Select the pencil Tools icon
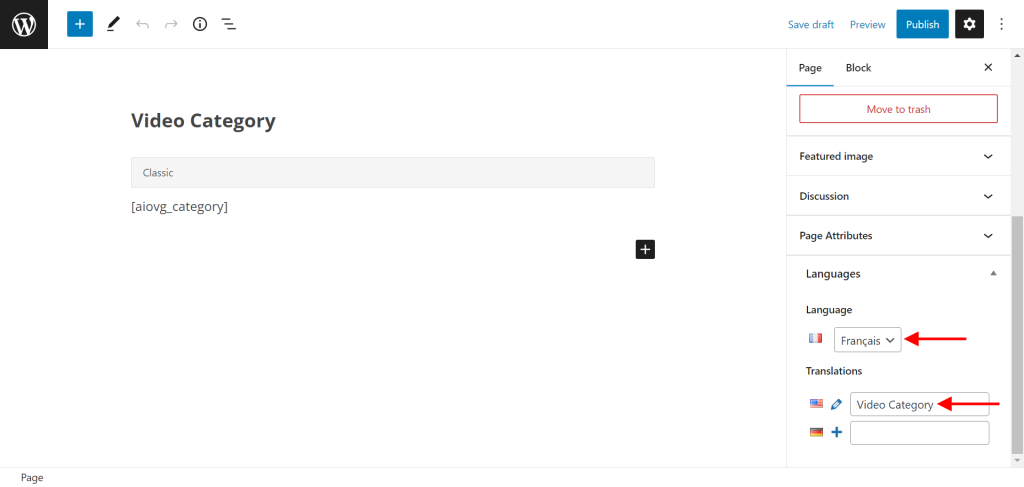Image resolution: width=1024 pixels, height=487 pixels. click(x=113, y=24)
